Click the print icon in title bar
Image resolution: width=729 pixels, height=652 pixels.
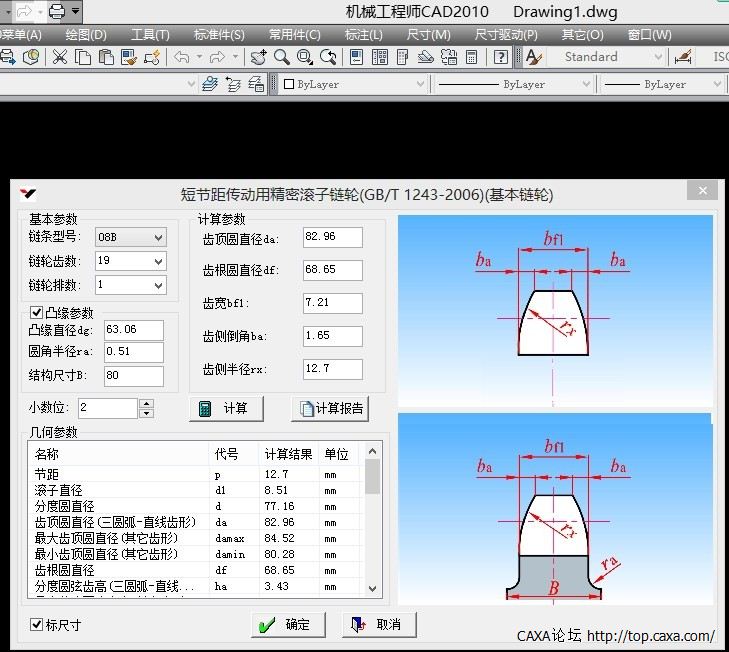pyautogui.click(x=57, y=12)
